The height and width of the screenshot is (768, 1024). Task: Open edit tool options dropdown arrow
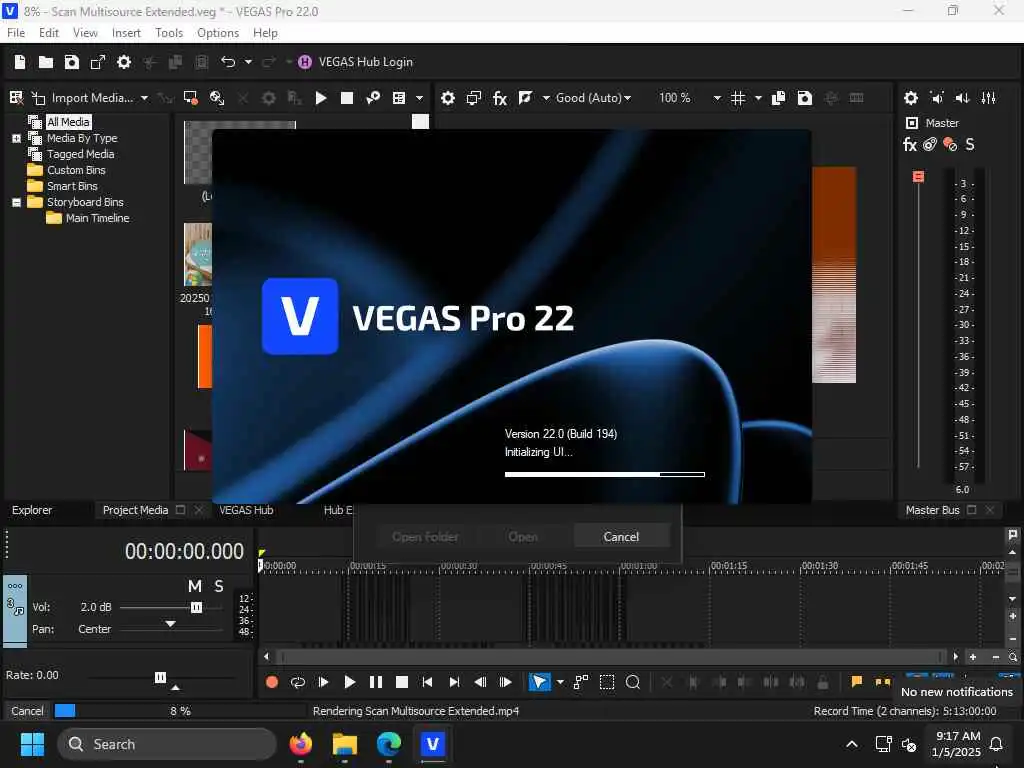click(560, 682)
